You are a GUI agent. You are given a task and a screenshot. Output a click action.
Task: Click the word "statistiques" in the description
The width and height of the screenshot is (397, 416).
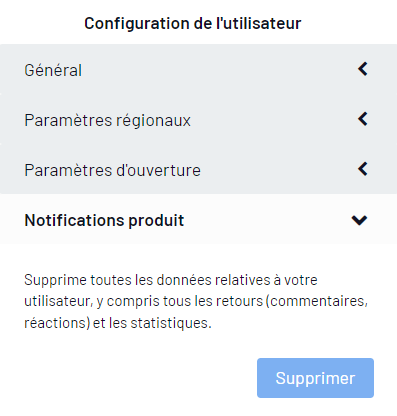(x=171, y=323)
